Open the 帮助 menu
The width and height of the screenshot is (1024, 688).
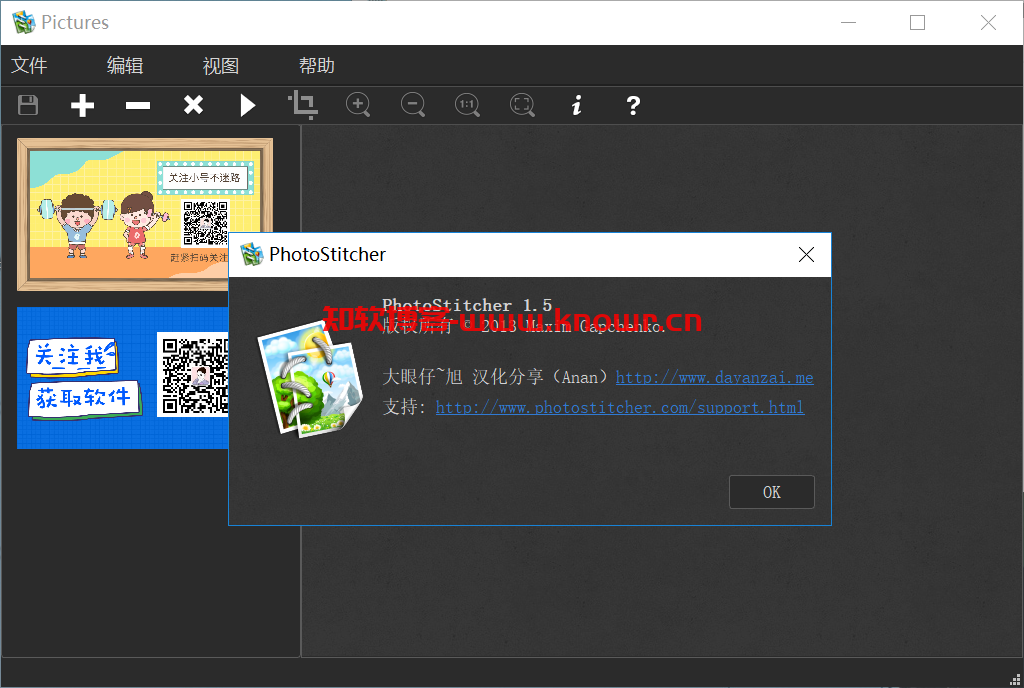(x=317, y=65)
